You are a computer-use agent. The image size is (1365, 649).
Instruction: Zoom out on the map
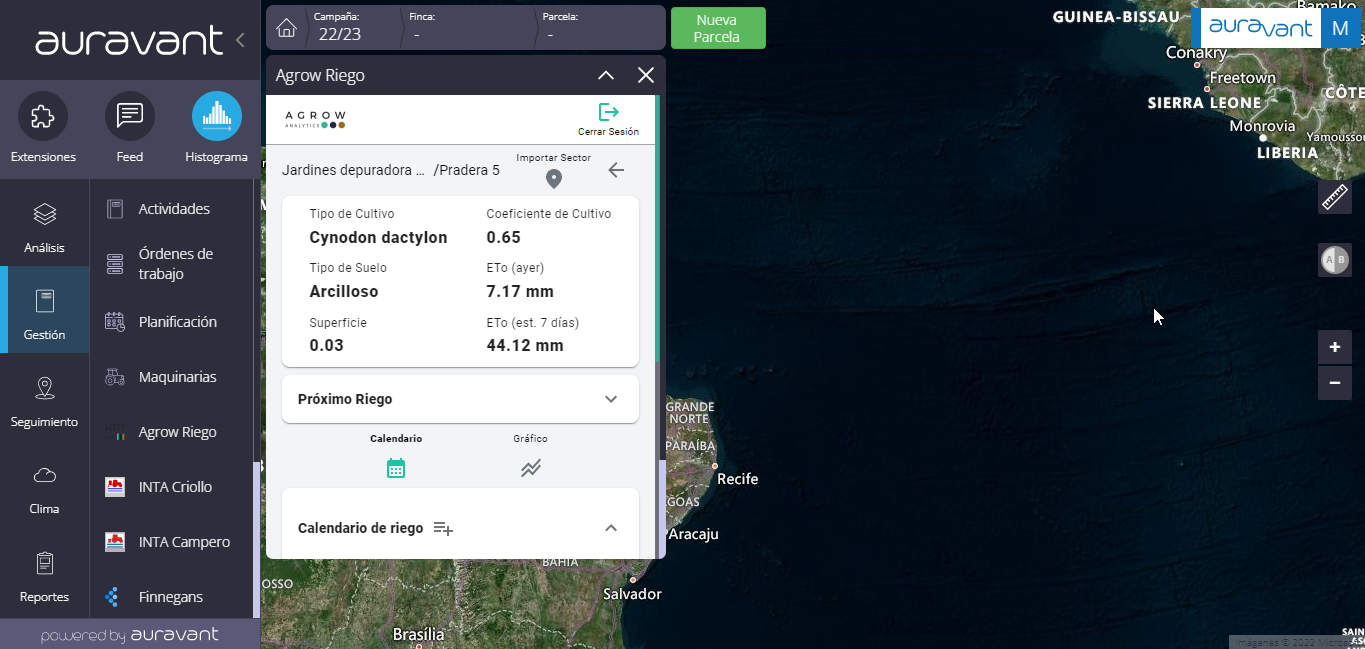[1335, 383]
